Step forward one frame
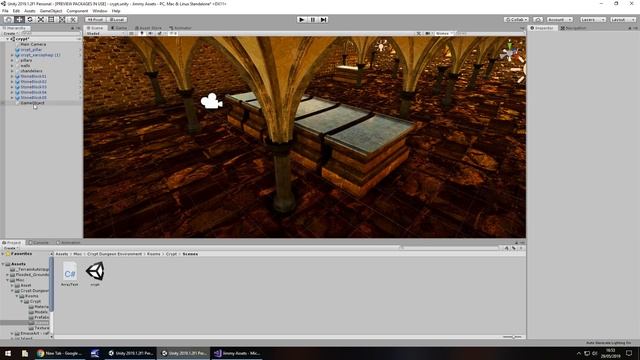The image size is (640, 360). pos(324,20)
